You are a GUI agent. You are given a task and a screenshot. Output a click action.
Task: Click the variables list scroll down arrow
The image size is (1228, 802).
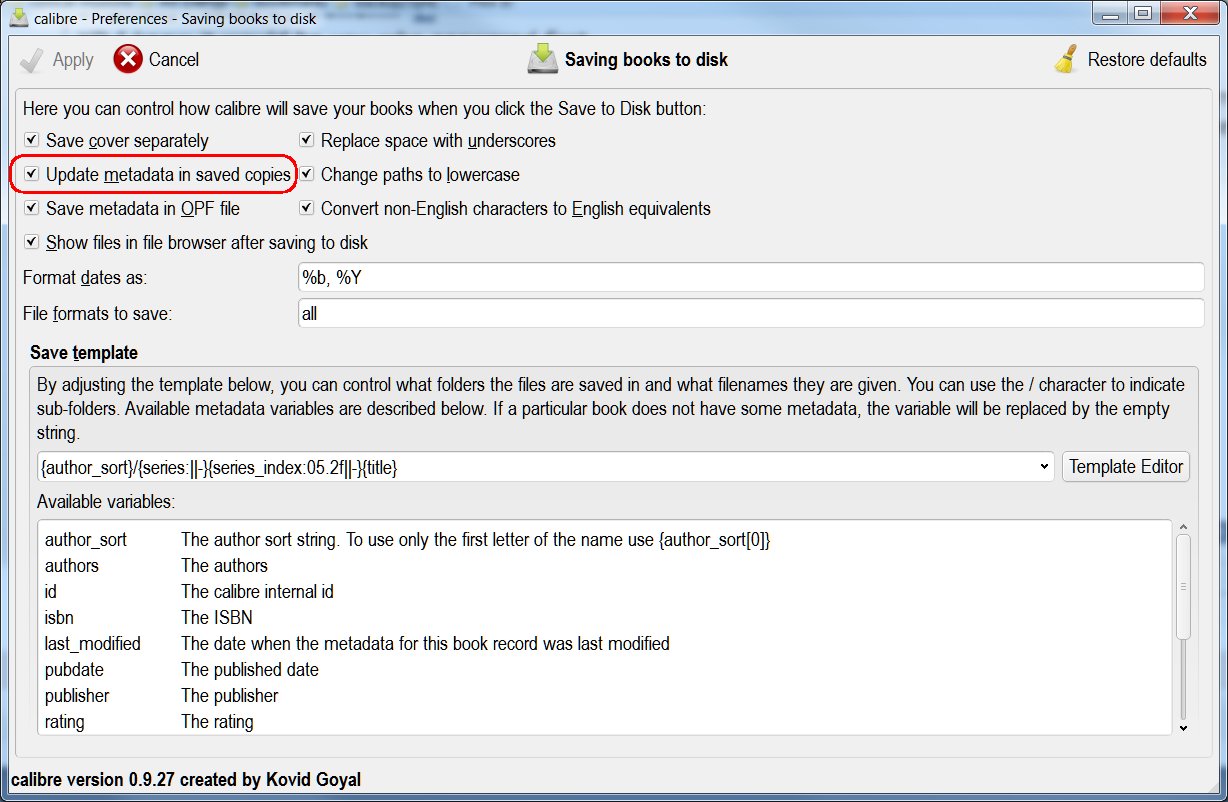[x=1183, y=728]
